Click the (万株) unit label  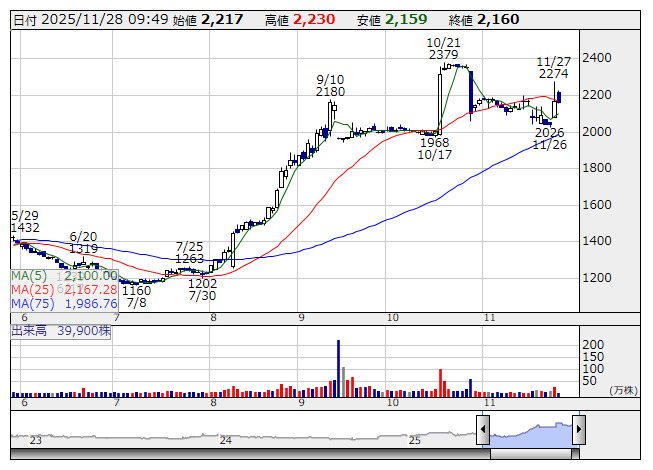623,390
